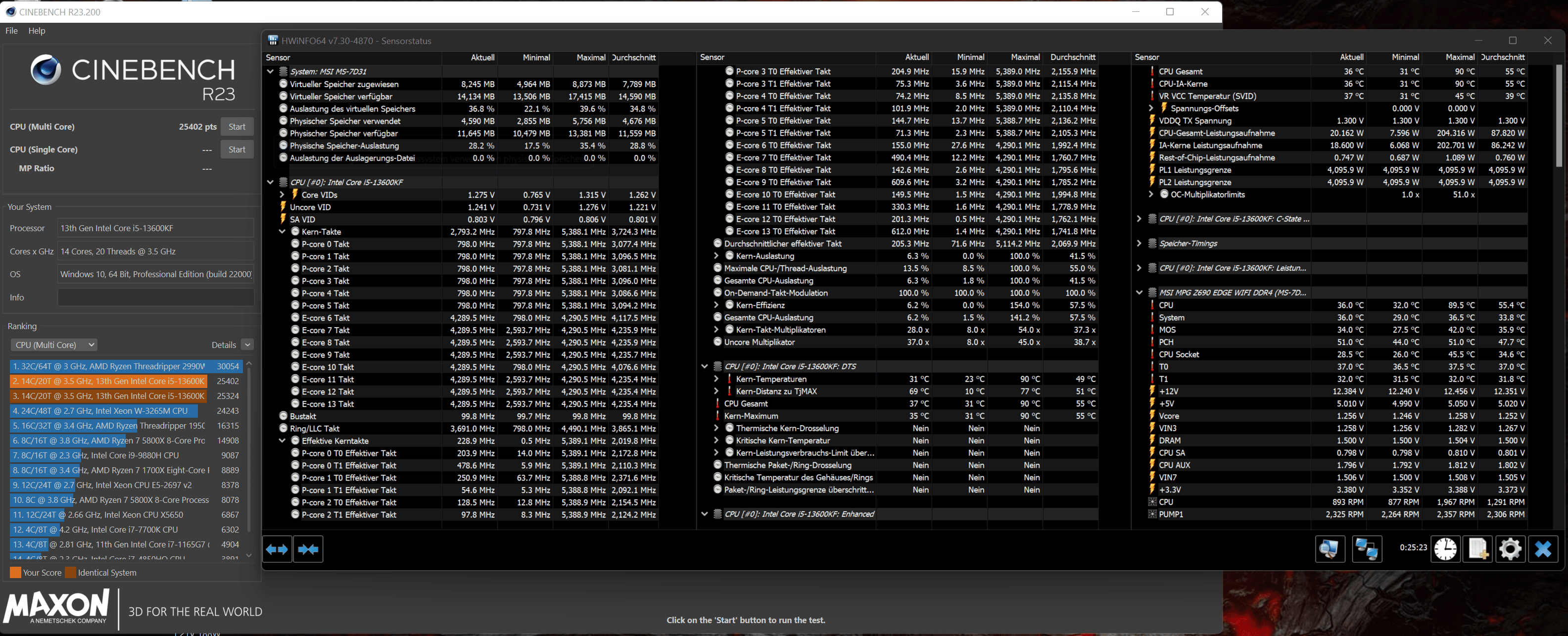Click HWiNFO shrink columns arrows icon
The width and height of the screenshot is (1568, 636).
click(308, 549)
